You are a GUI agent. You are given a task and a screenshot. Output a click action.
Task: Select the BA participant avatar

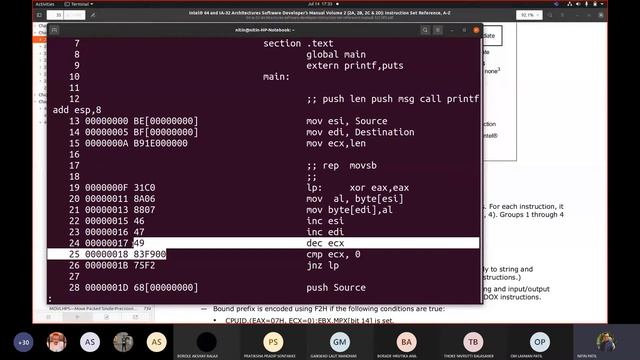406,342
